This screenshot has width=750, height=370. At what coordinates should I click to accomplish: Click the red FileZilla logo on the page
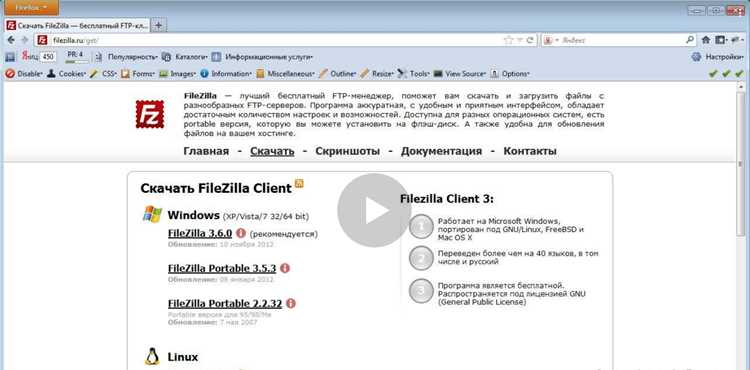coord(150,114)
